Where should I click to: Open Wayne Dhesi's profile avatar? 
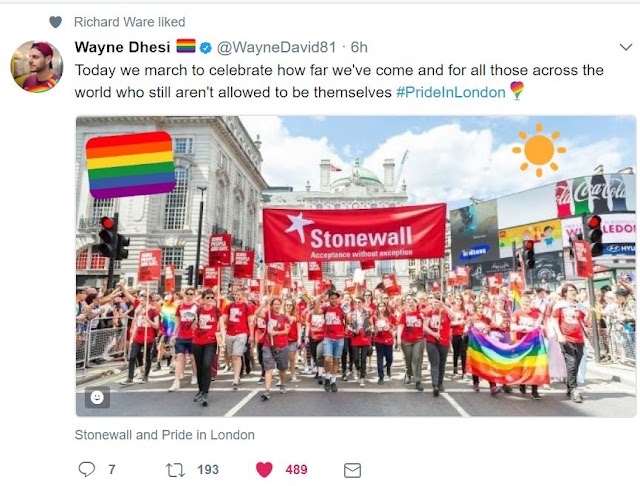[37, 66]
